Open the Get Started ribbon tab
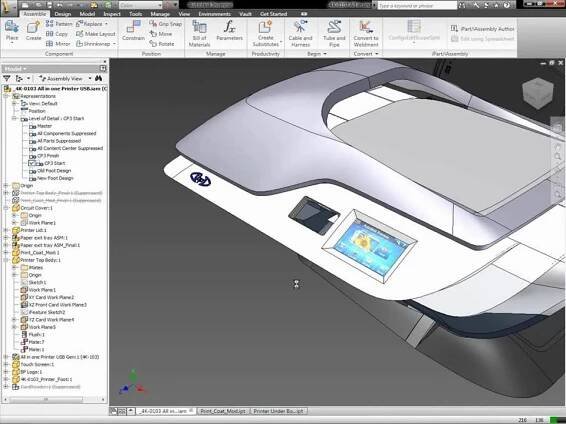This screenshot has height=424, width=566. click(x=274, y=14)
